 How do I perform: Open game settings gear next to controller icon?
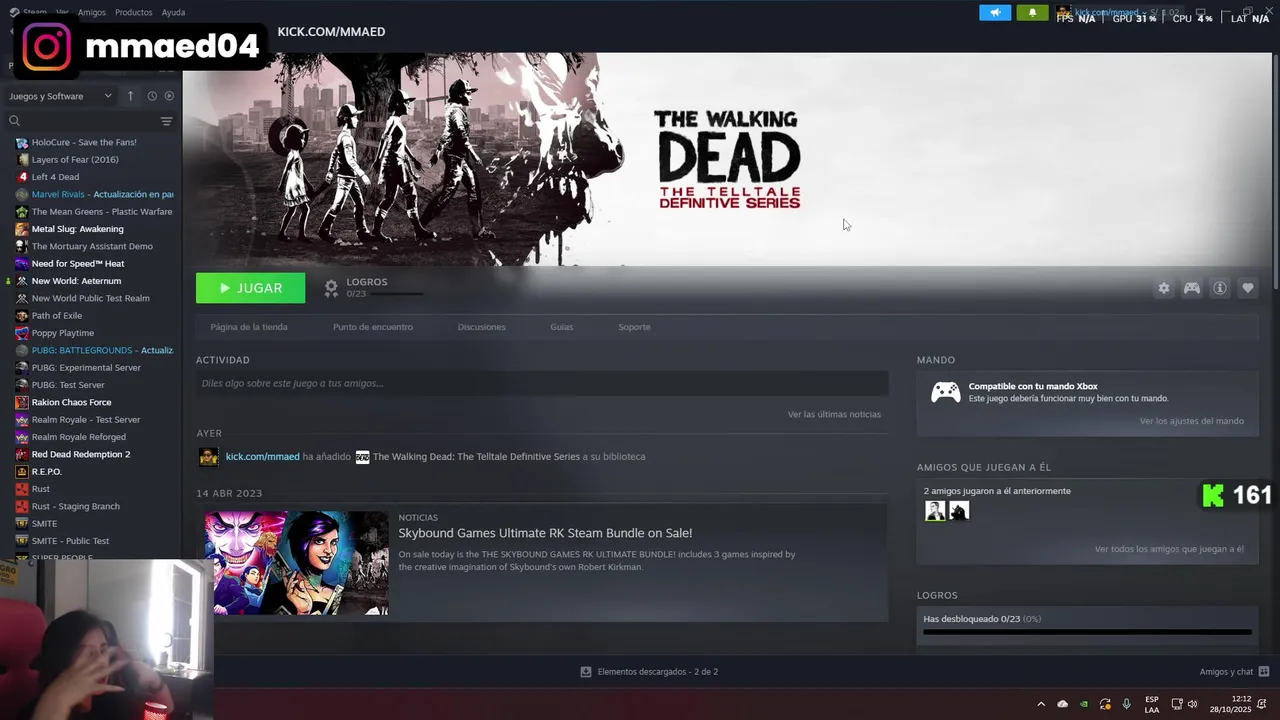click(1164, 288)
